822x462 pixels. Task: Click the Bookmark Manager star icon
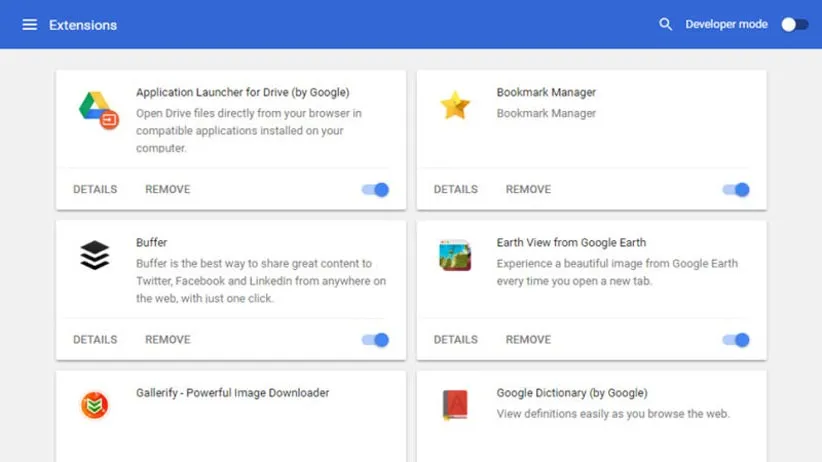pos(455,105)
